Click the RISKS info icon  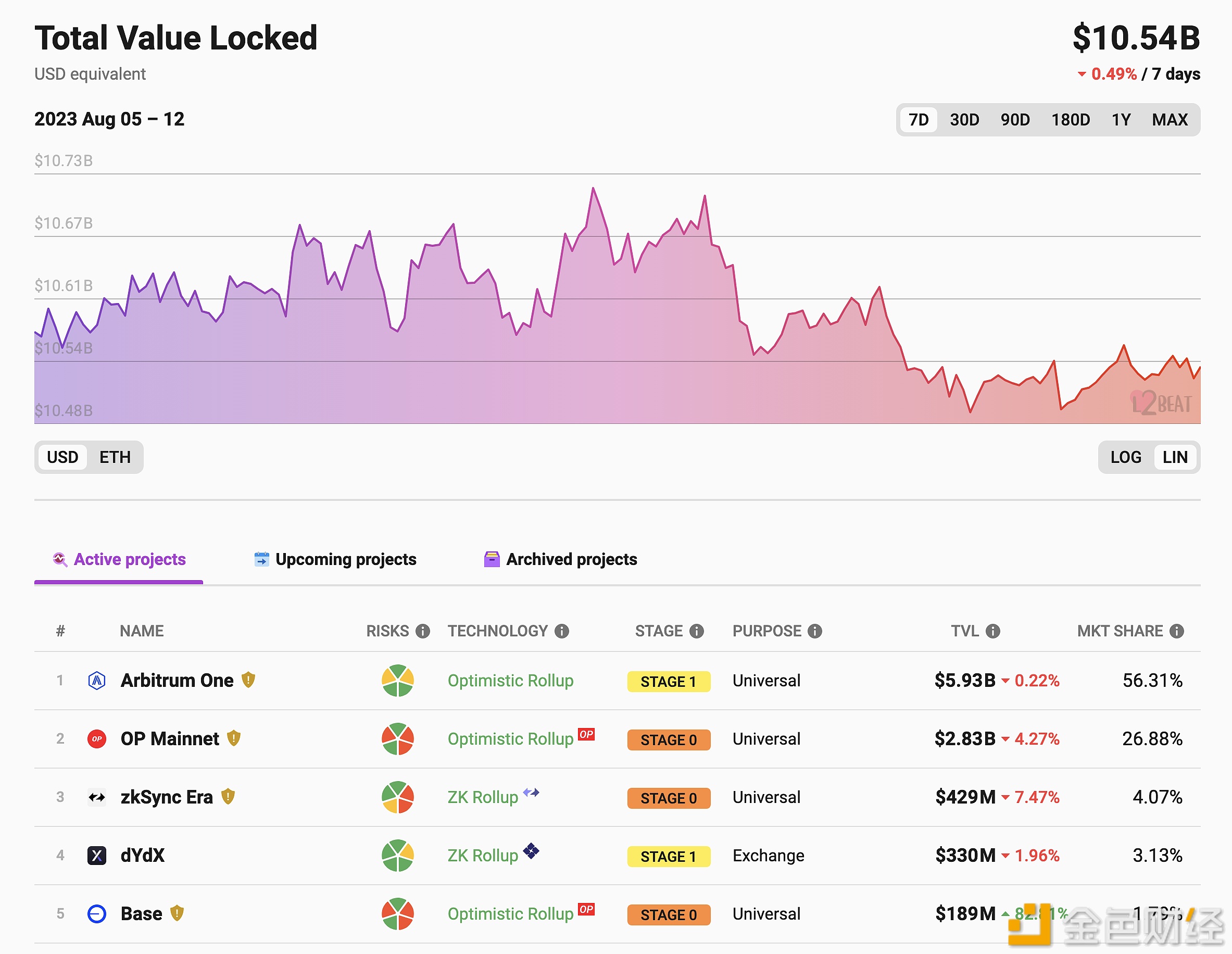(x=422, y=631)
